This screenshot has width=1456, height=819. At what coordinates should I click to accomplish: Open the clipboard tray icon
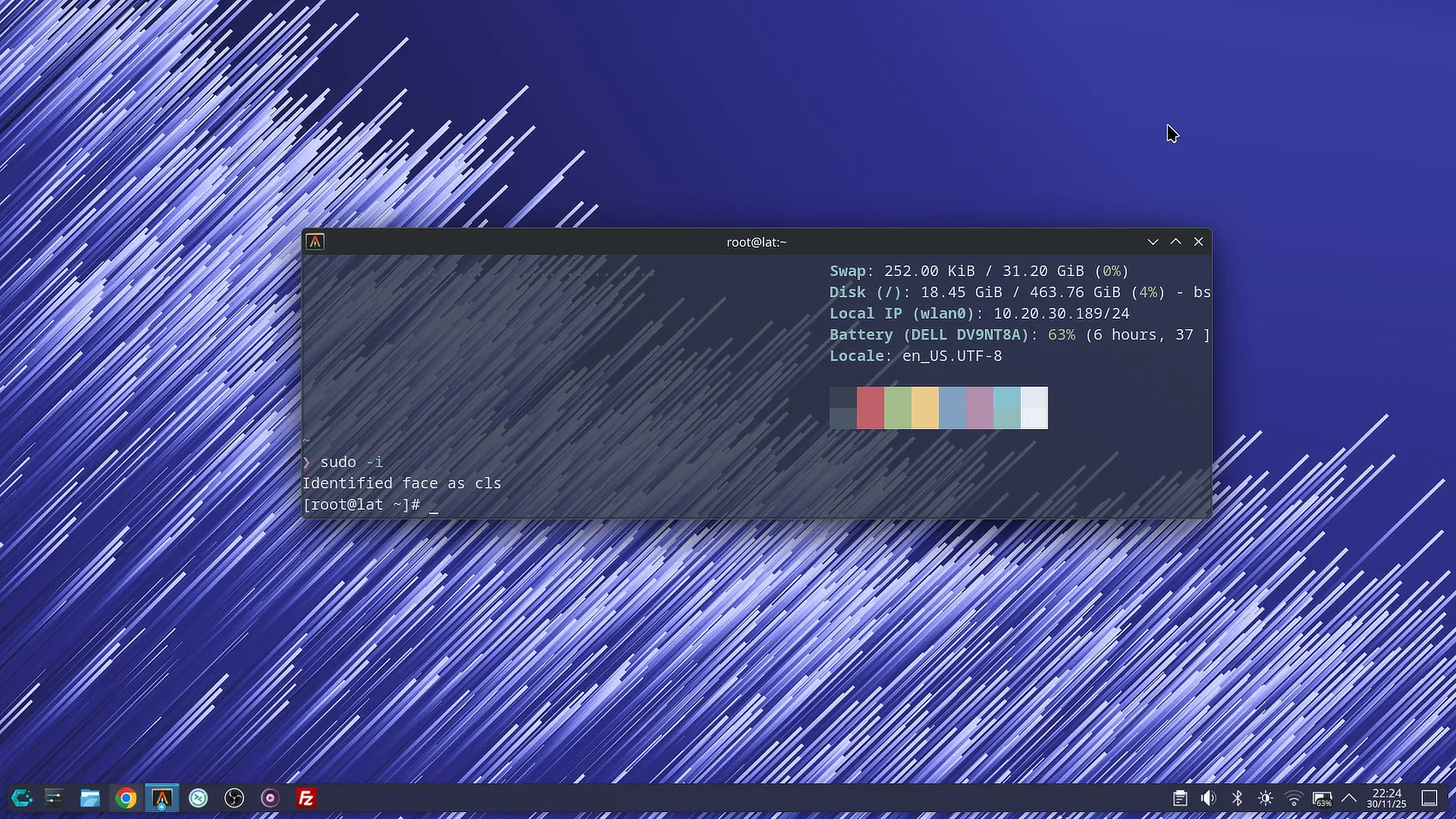pos(1180,798)
